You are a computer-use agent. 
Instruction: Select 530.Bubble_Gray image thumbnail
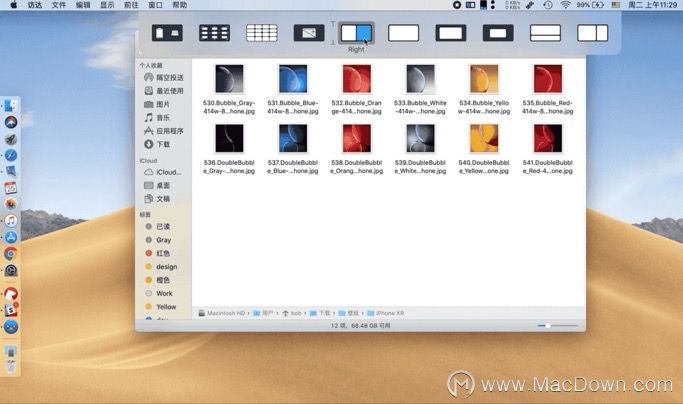pos(229,79)
